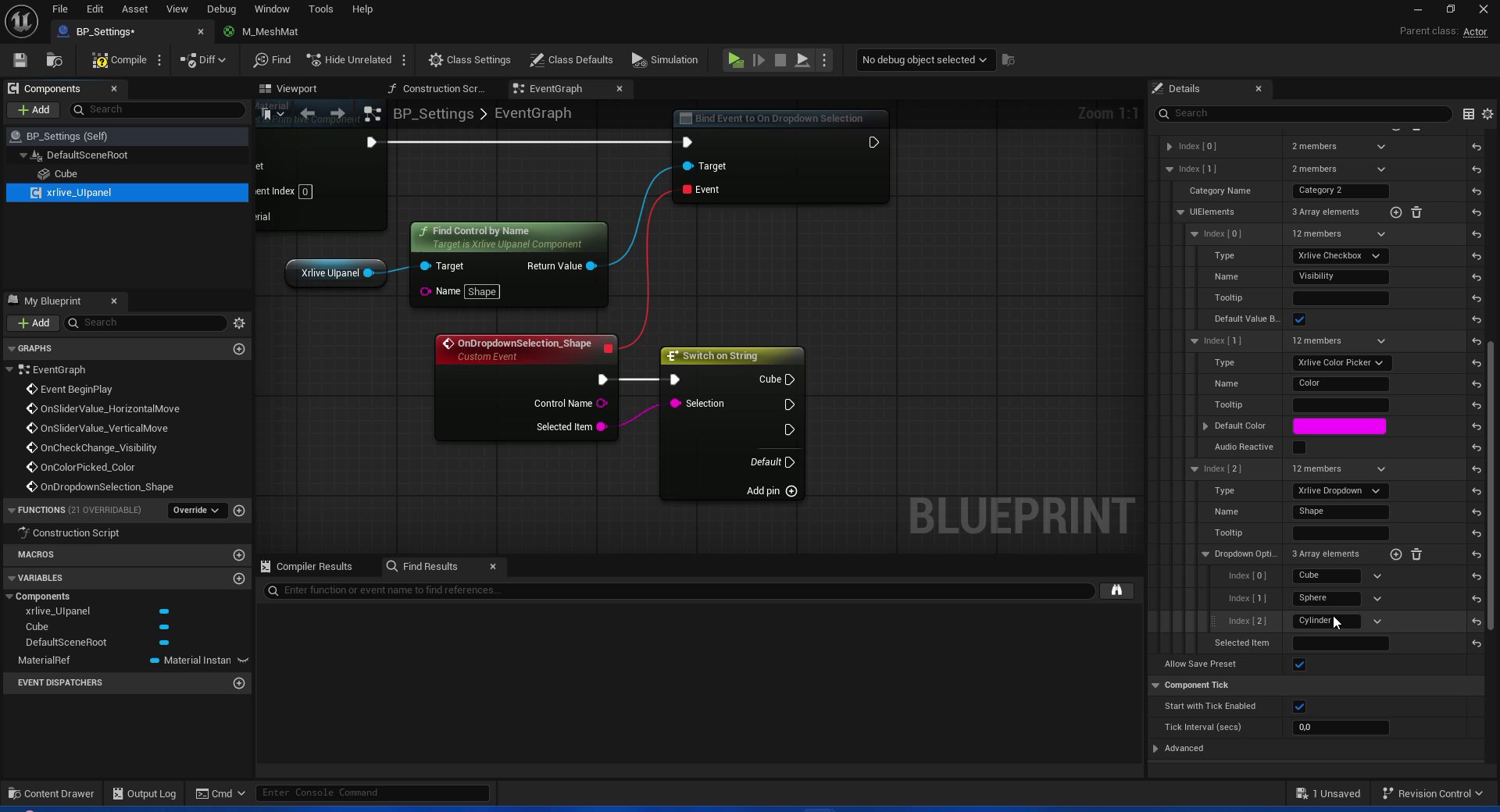Collapse the EventGraph tree node
Screen dimensions: 1500x812
tap(9, 370)
